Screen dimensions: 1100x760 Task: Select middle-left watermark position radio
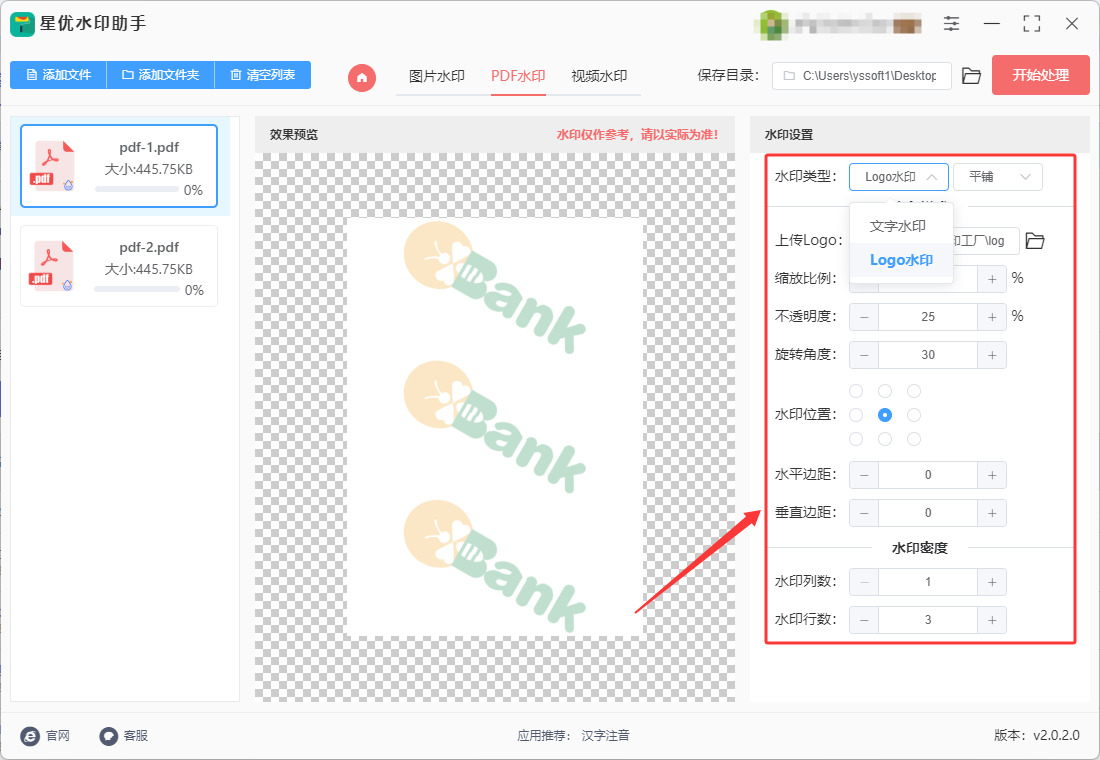click(856, 415)
